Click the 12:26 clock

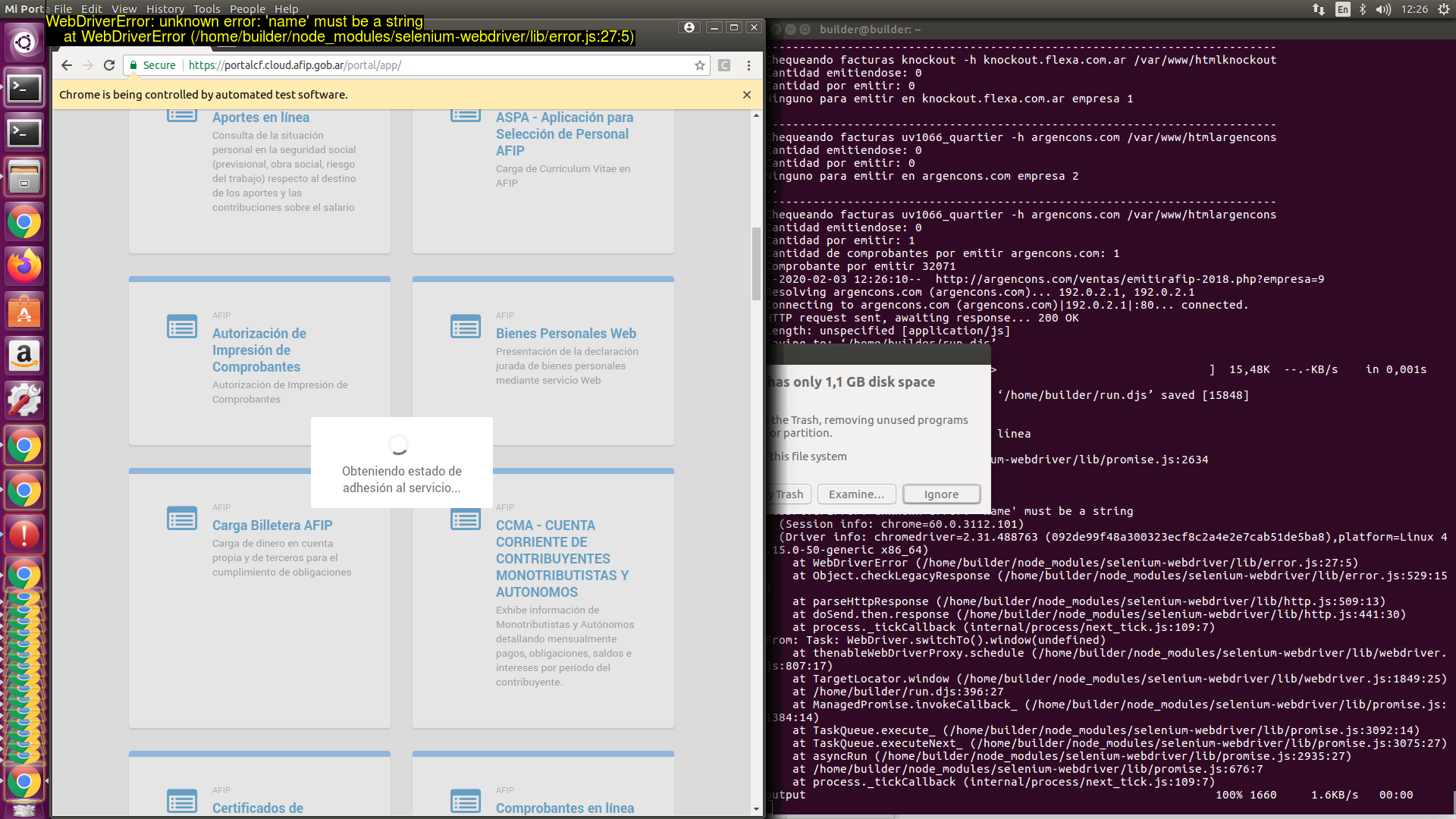[x=1414, y=9]
